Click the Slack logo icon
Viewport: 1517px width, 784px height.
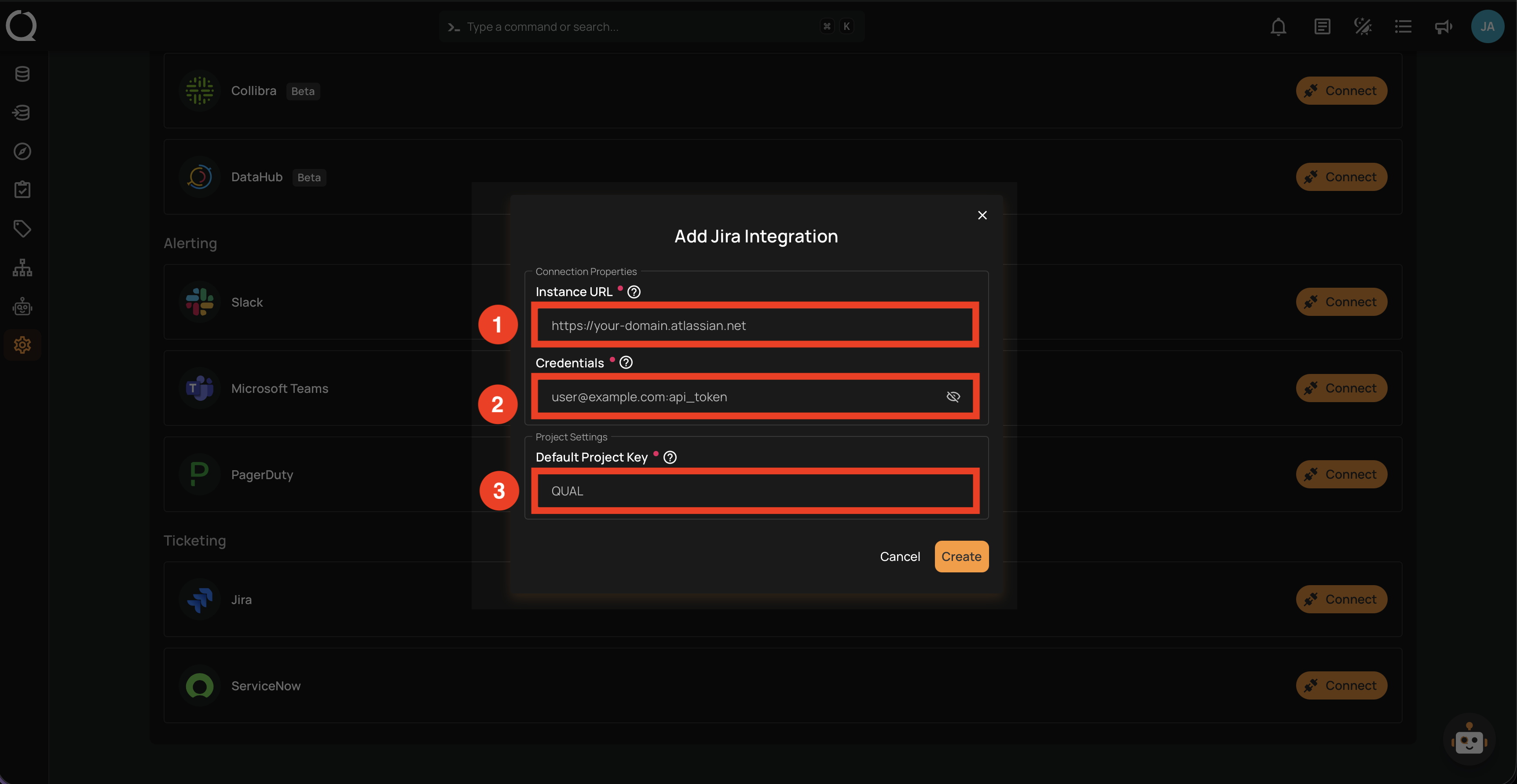coord(200,302)
